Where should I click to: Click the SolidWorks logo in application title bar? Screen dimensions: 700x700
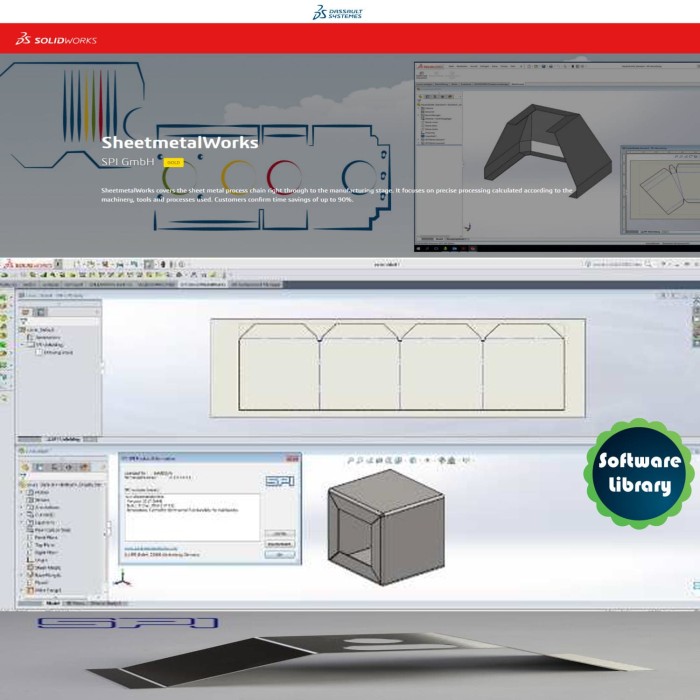28,265
